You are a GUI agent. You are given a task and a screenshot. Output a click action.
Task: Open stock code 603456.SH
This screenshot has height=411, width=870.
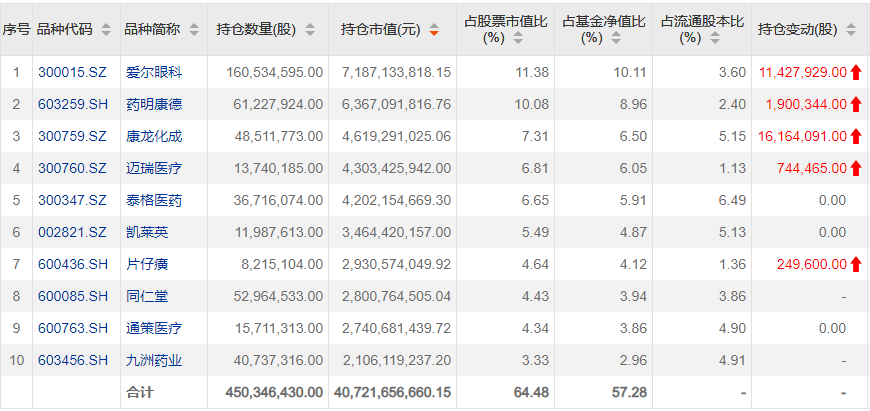pos(72,361)
